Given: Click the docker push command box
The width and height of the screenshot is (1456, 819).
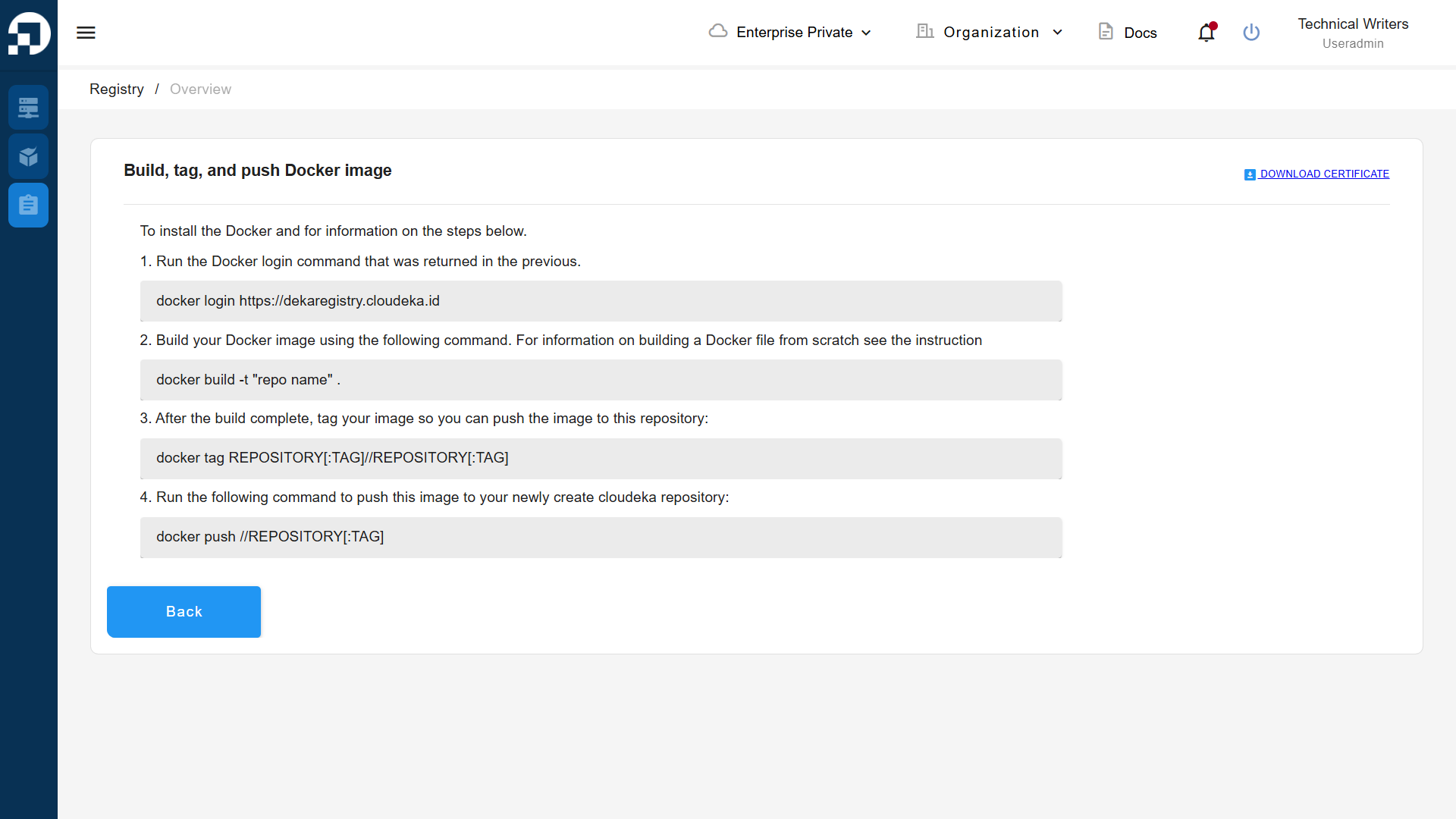Looking at the screenshot, I should click(601, 537).
